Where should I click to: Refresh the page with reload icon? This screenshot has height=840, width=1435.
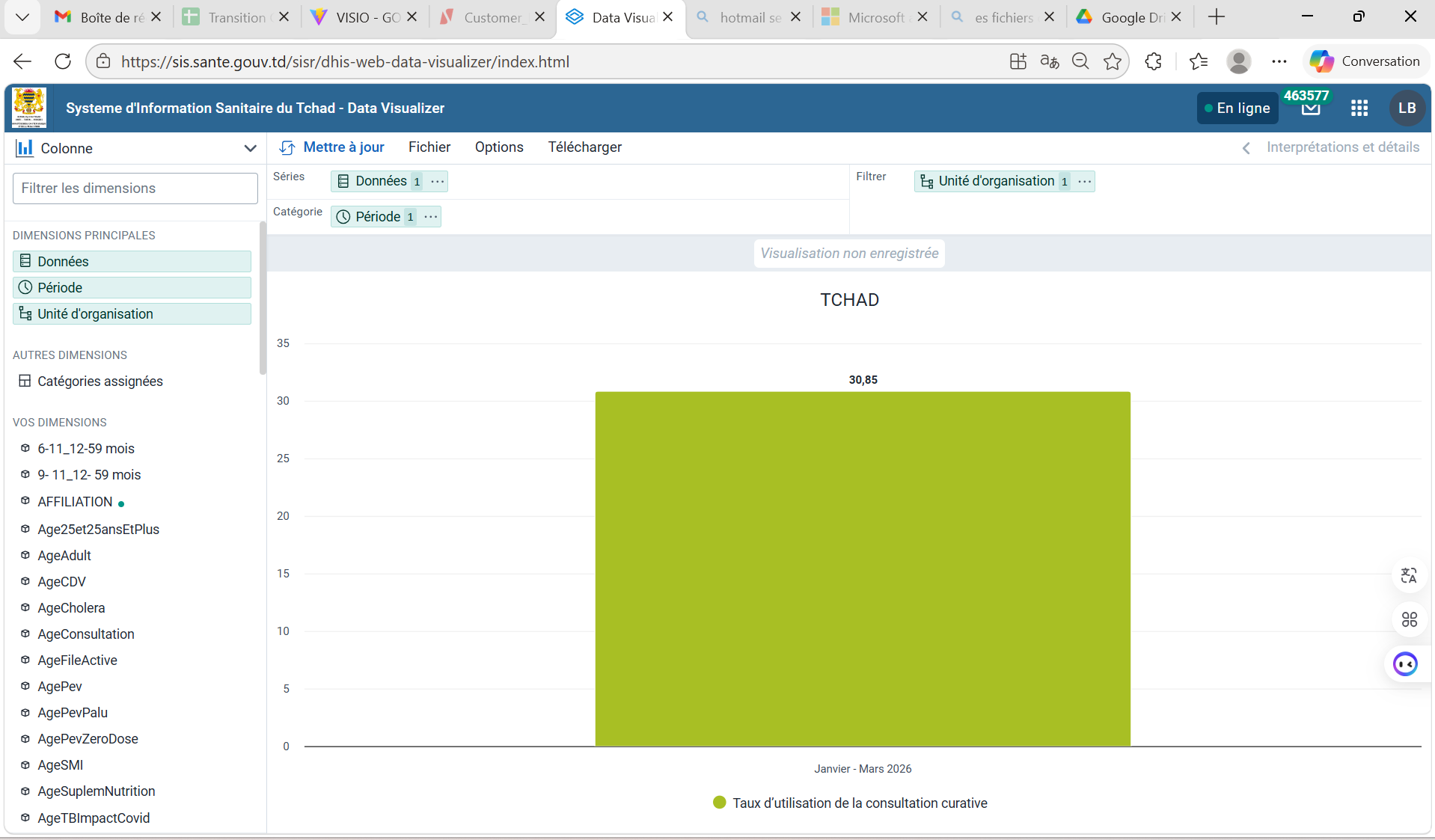tap(63, 61)
